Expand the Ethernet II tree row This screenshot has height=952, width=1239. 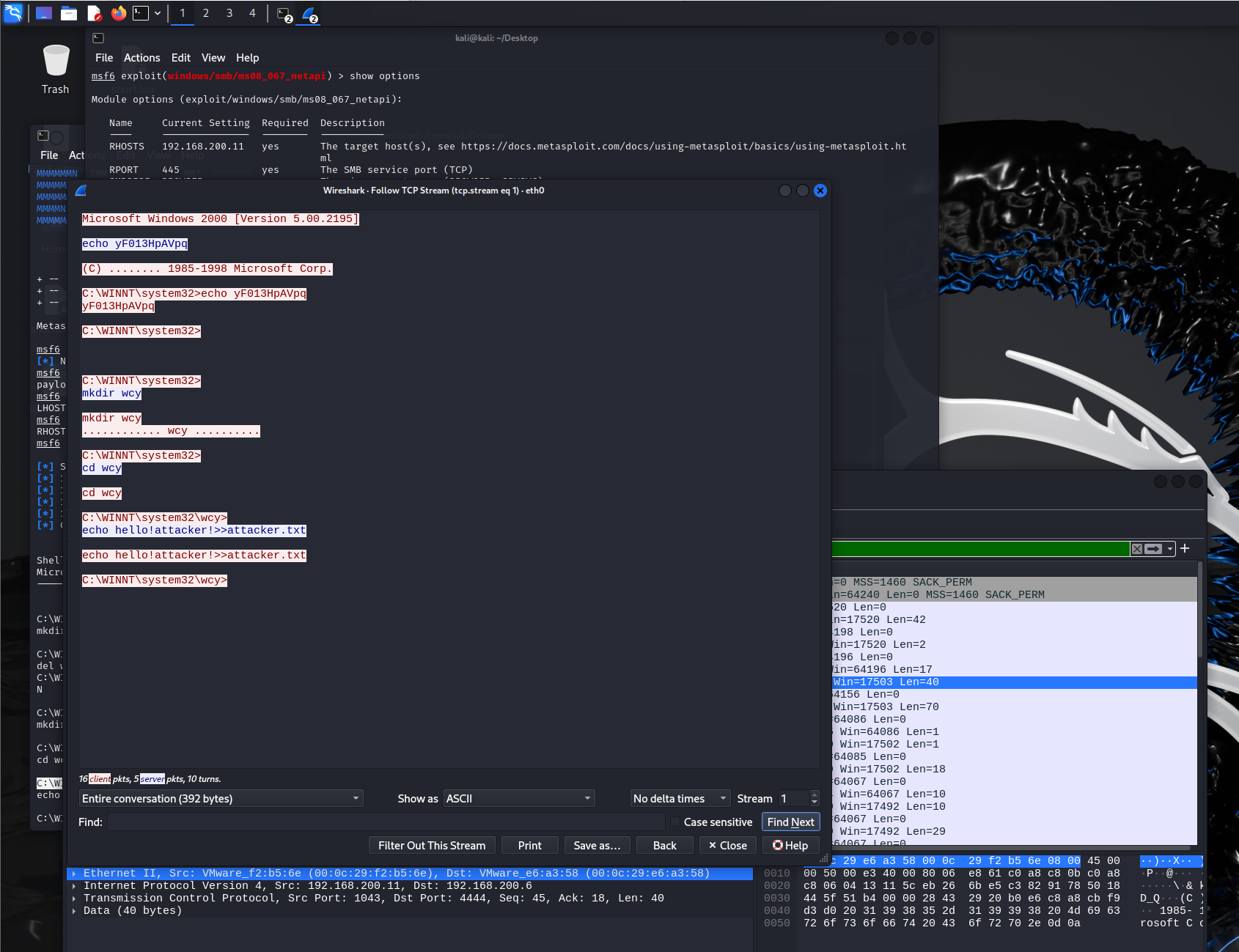[74, 874]
